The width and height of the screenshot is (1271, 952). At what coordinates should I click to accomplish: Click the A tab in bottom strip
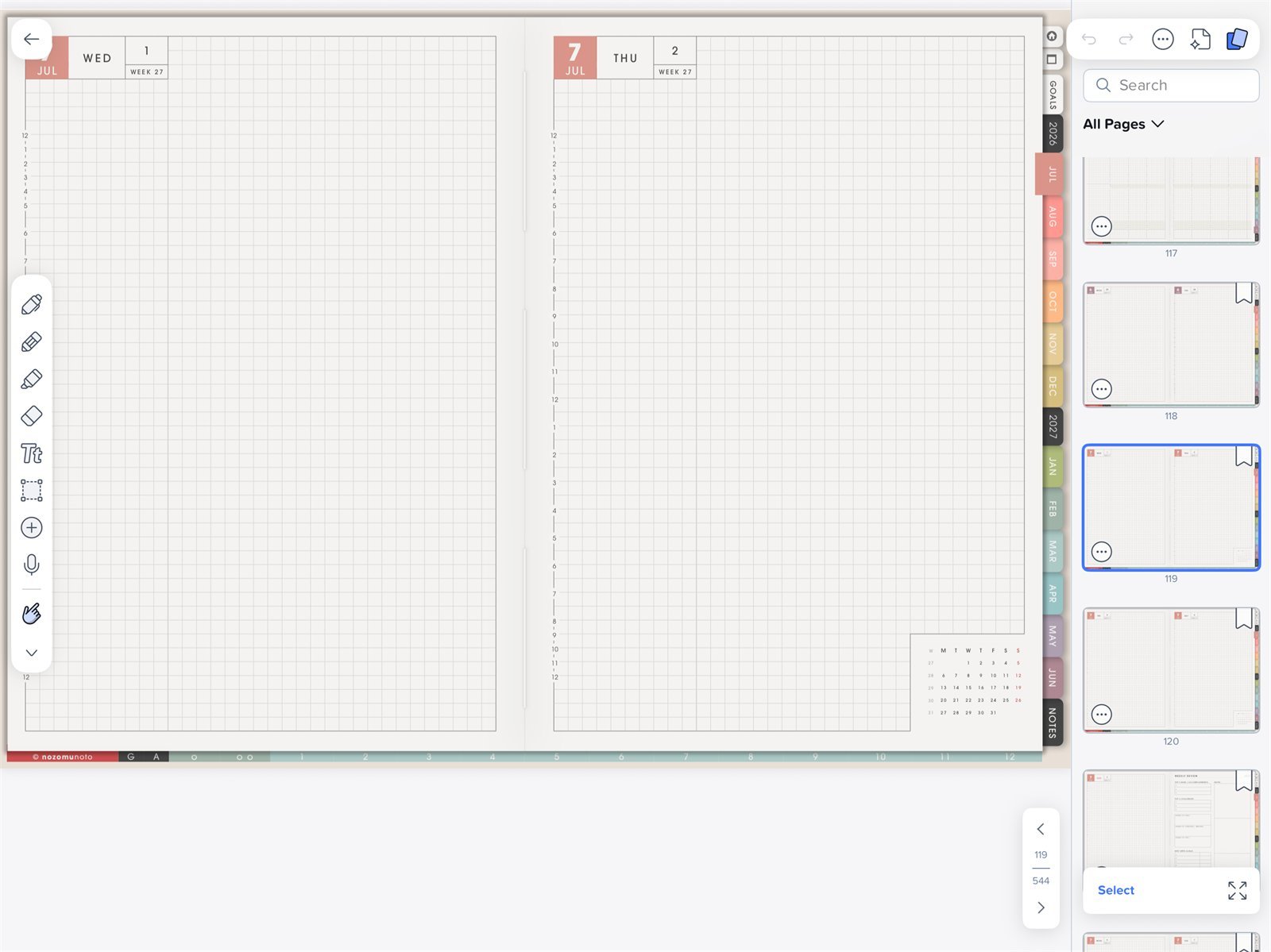[x=156, y=757]
